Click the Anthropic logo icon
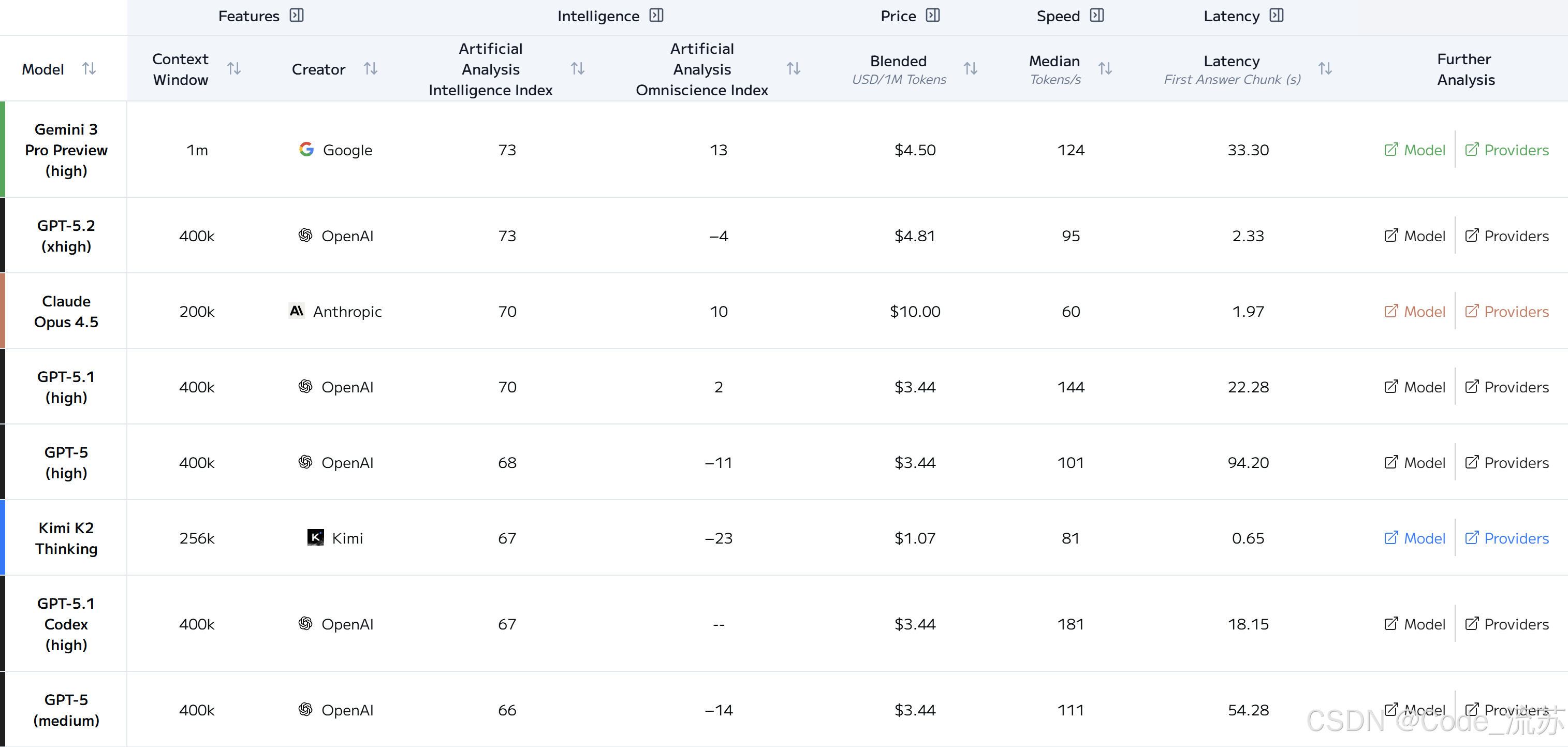The height and width of the screenshot is (747, 1568). pyautogui.click(x=297, y=311)
